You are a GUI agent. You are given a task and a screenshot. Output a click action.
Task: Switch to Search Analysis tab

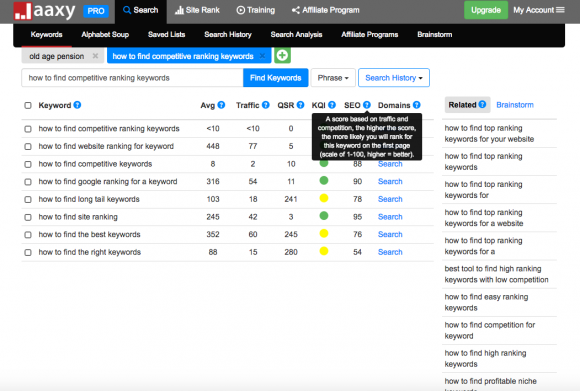296,34
